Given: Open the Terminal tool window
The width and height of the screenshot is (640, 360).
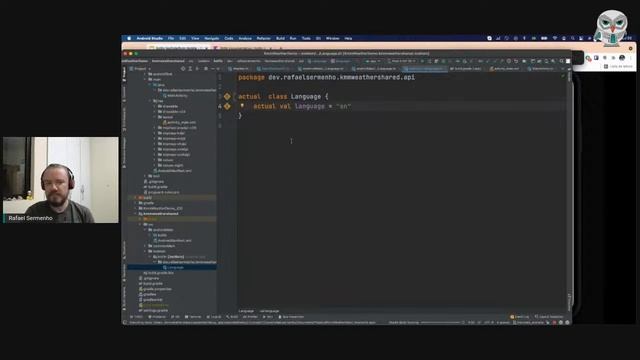Looking at the screenshot, I should (193, 317).
